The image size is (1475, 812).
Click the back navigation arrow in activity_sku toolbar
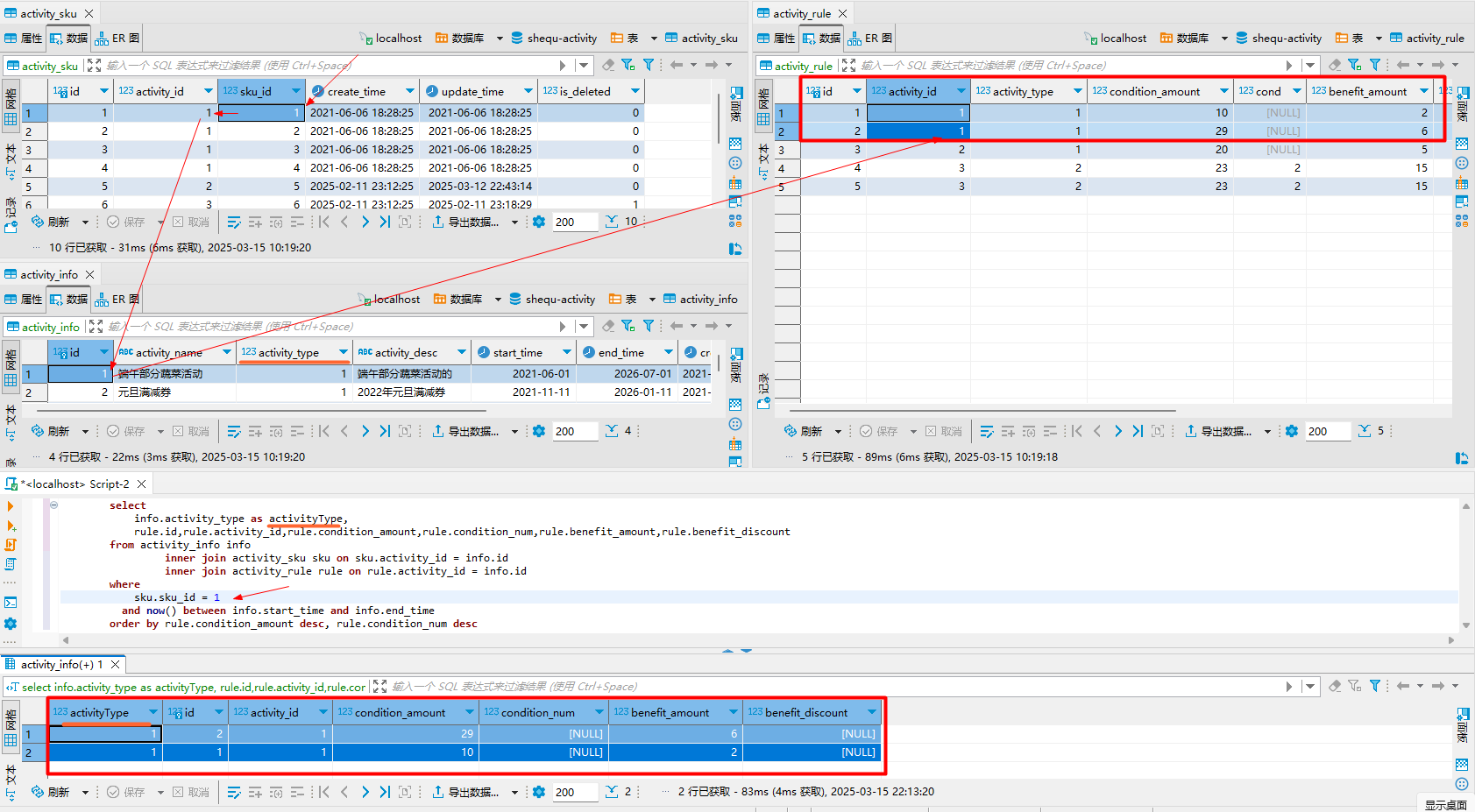676,64
